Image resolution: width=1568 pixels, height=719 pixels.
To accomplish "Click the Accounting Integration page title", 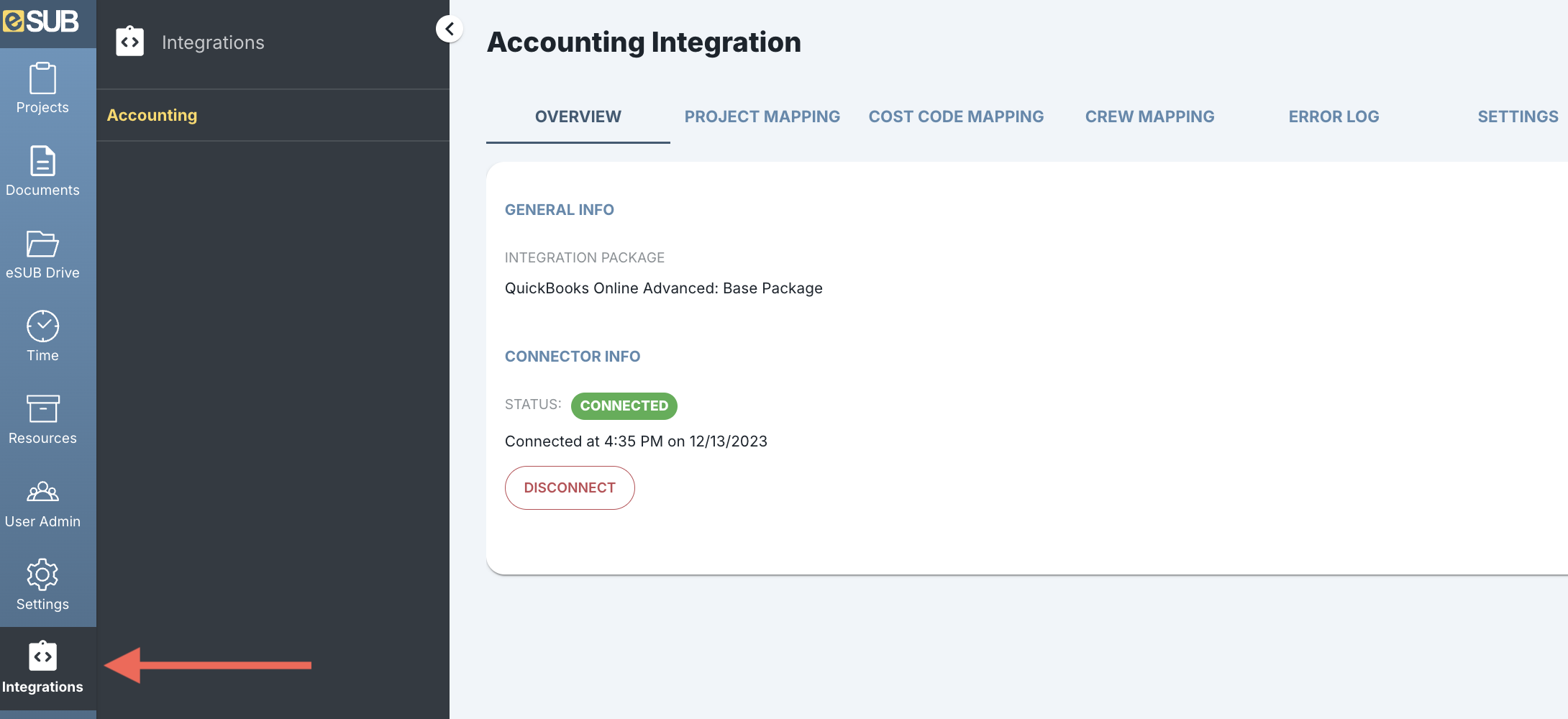I will point(644,42).
